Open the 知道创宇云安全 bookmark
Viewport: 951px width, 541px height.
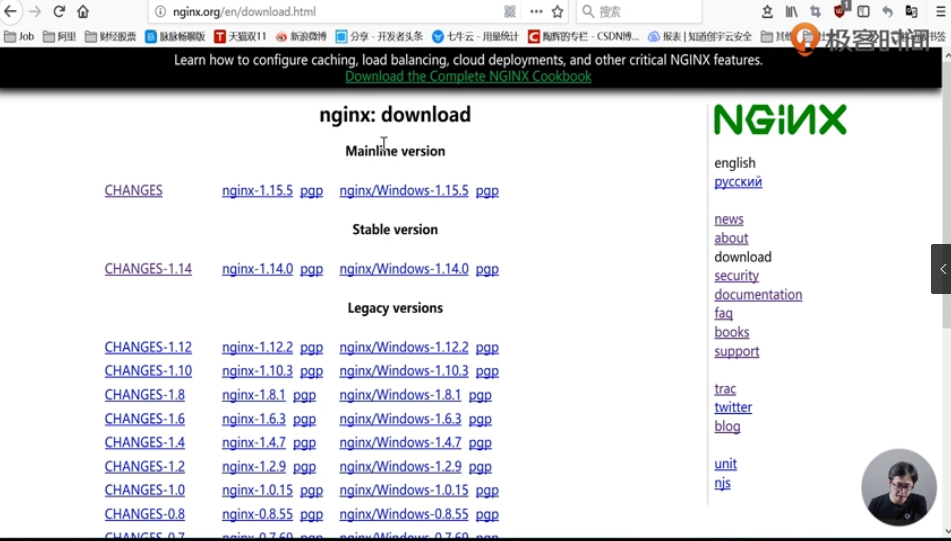click(x=700, y=36)
